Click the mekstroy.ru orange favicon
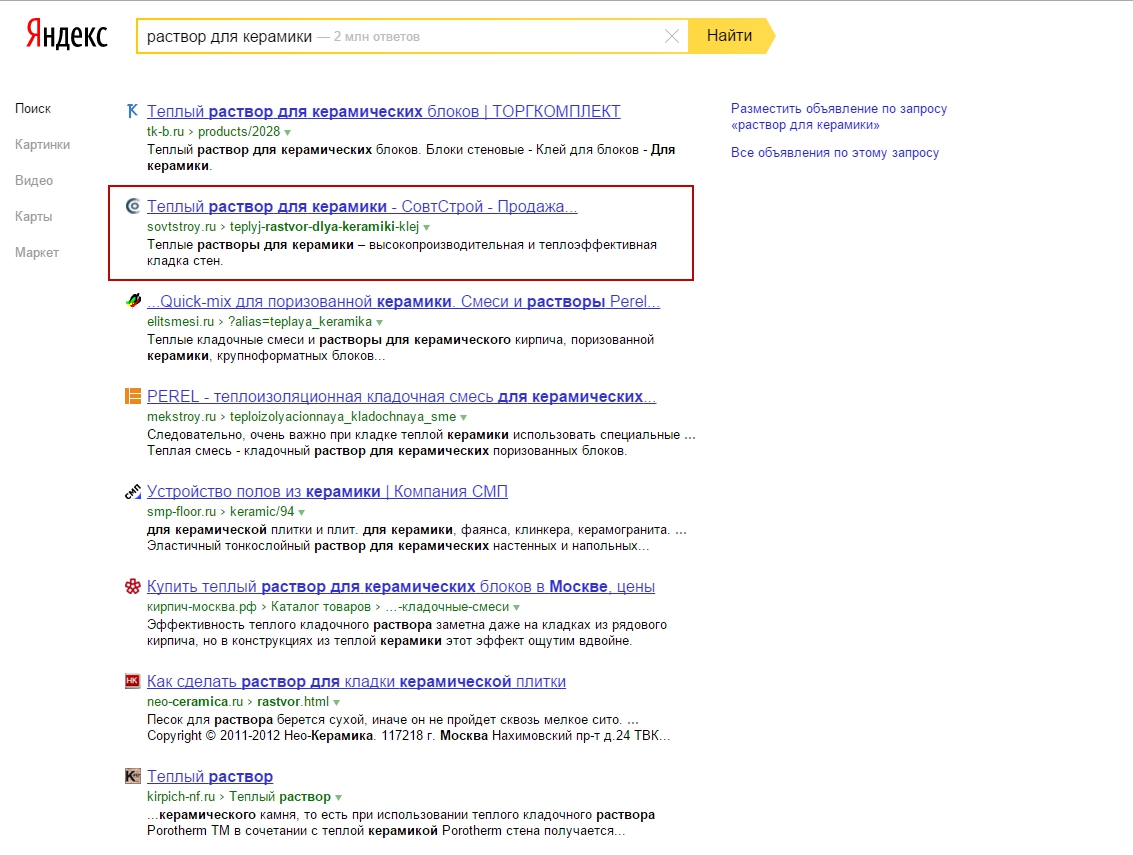Image resolution: width=1133 pixels, height=855 pixels. (x=132, y=396)
